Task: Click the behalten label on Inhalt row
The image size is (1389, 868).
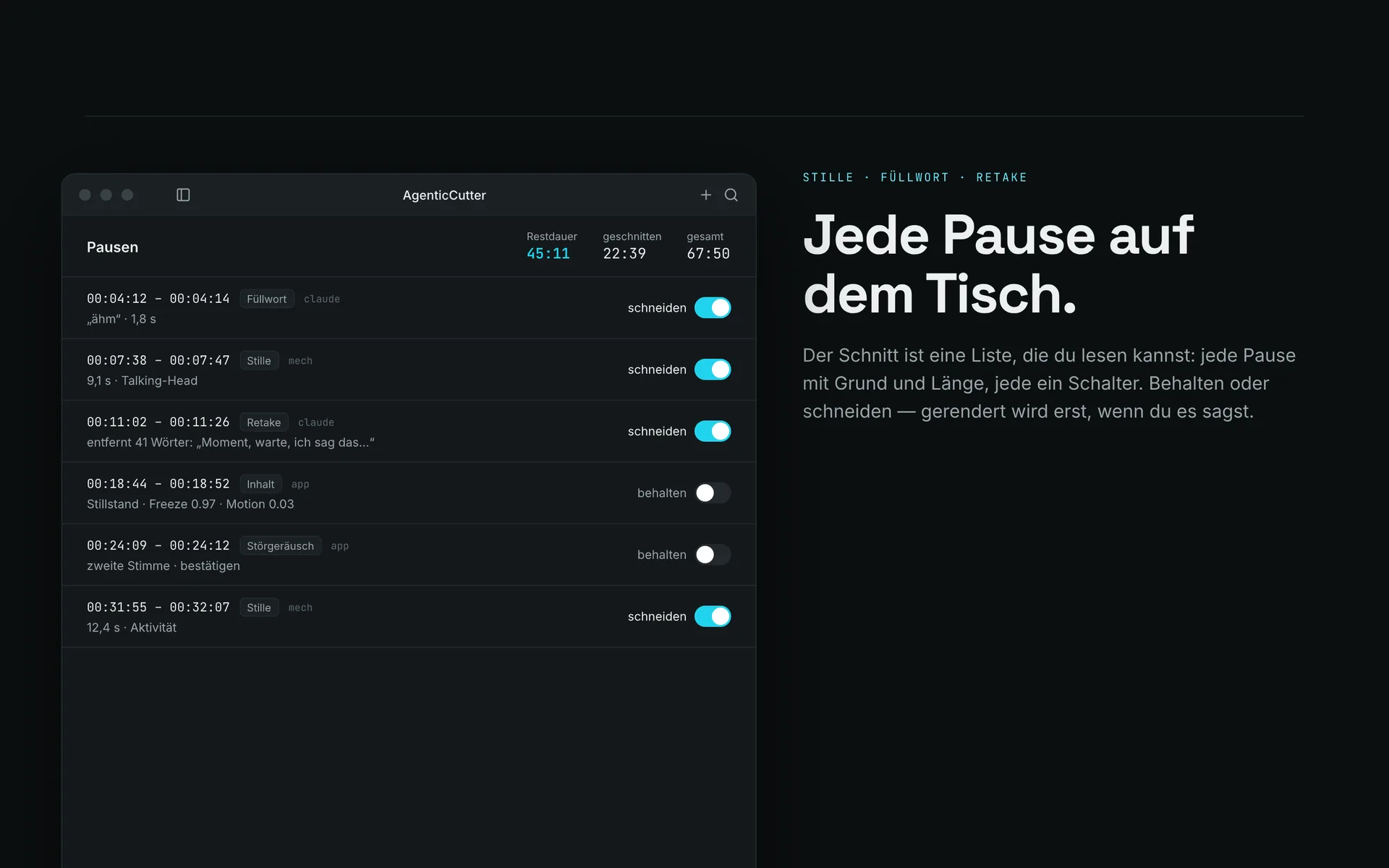Action: coord(662,493)
